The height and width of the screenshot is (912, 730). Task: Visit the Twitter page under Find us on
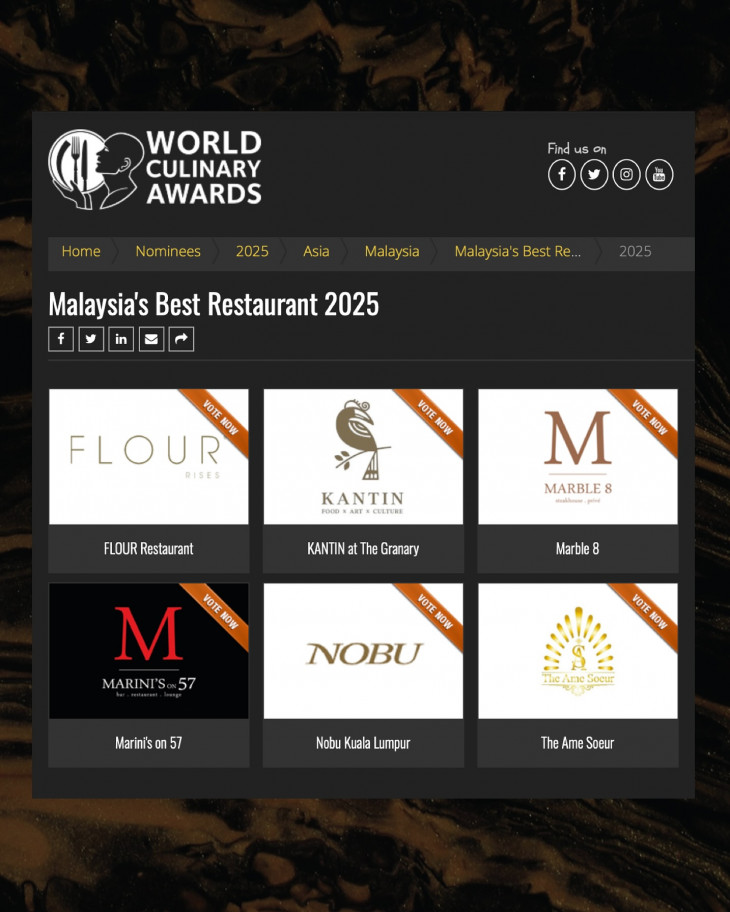594,174
